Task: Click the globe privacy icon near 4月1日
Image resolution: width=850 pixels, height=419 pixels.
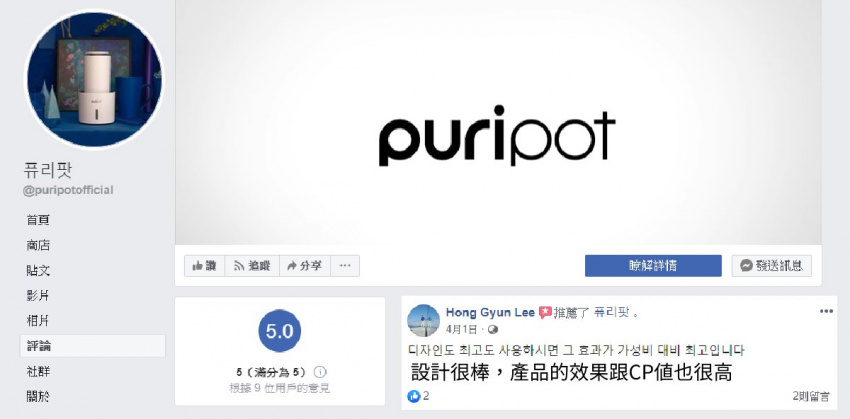Action: (492, 330)
